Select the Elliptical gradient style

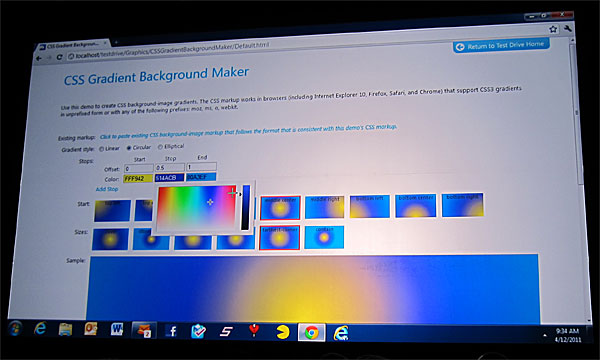pyautogui.click(x=171, y=147)
